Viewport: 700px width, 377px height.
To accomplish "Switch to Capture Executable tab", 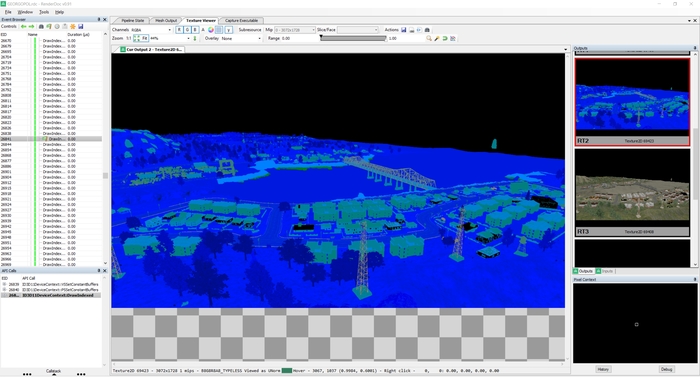I will (241, 21).
